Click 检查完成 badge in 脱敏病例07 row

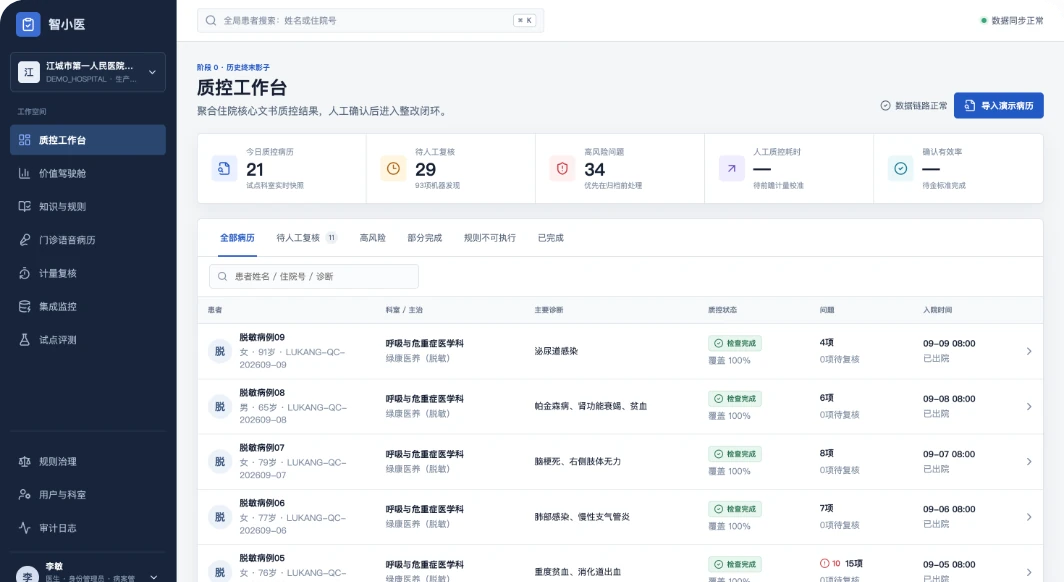click(735, 454)
